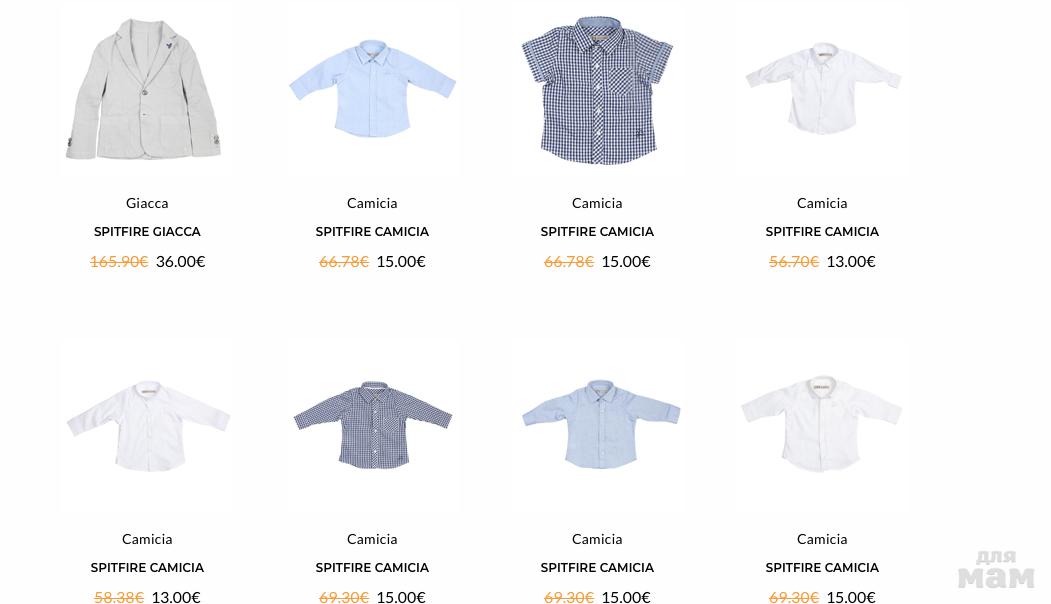
Task: Open the Giacca category label
Action: (147, 203)
